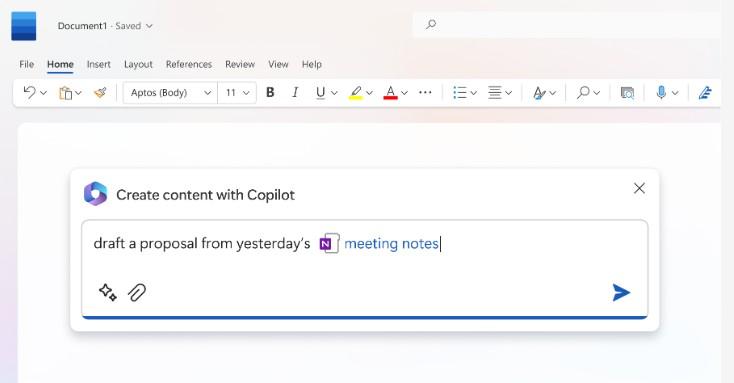Open the Help tab

(312, 64)
